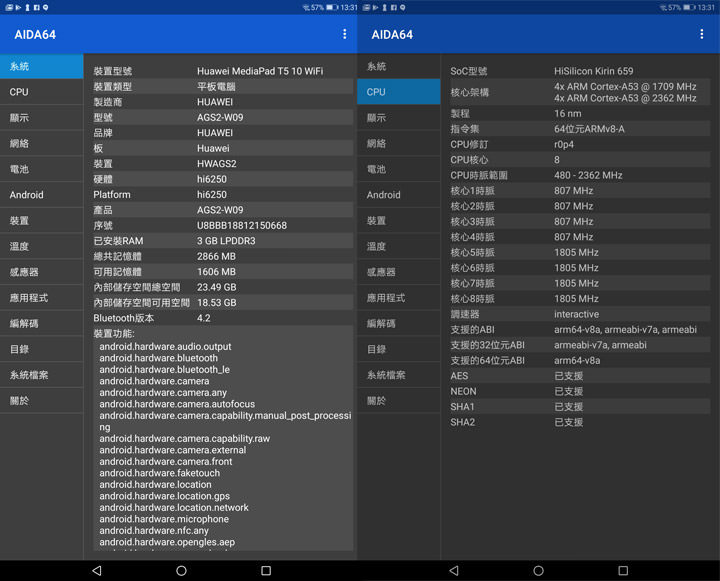
Task: Open 系統檔案 section in right sidebar
Action: (x=399, y=375)
